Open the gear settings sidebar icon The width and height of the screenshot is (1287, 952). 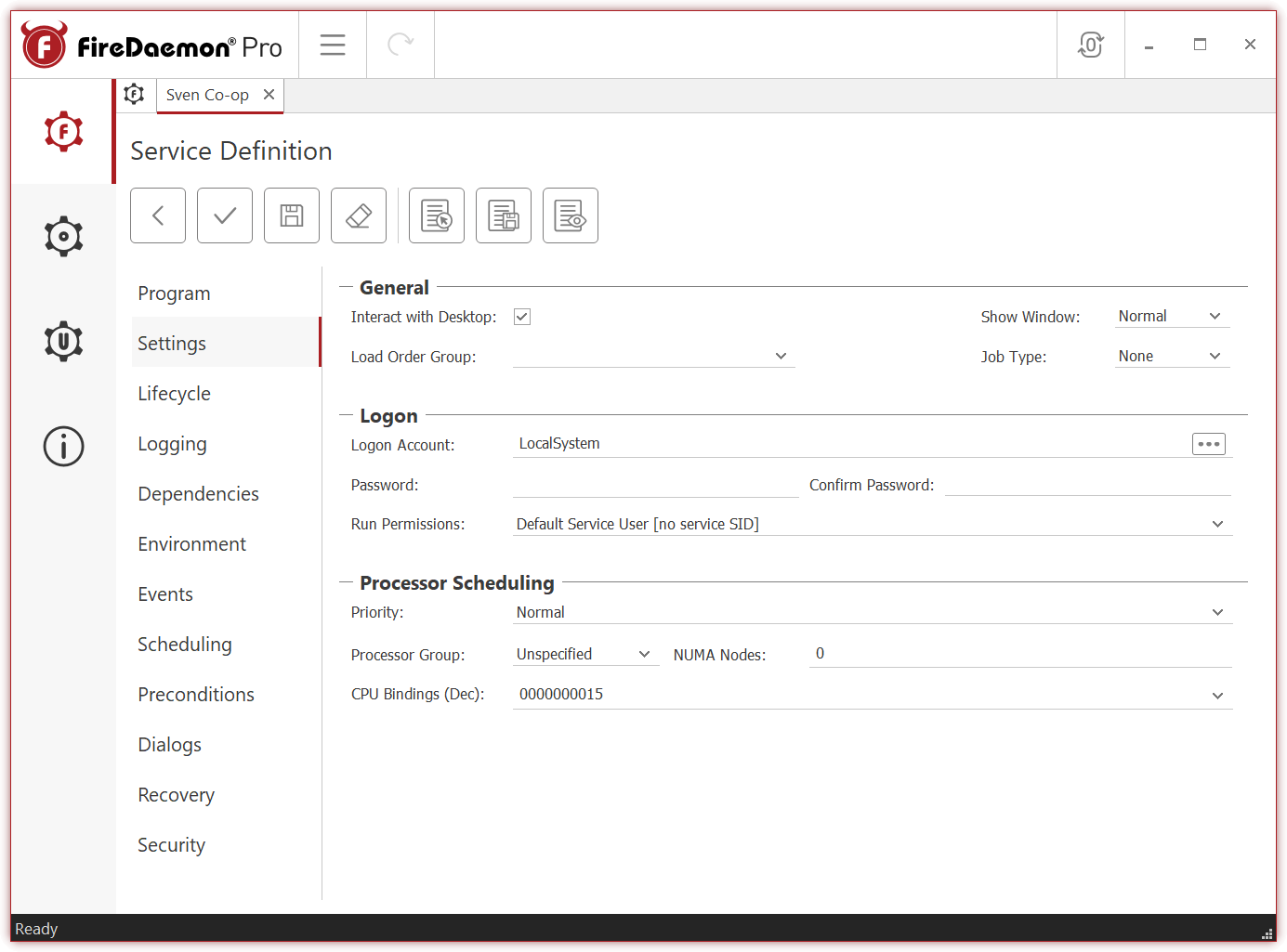pyautogui.click(x=63, y=237)
